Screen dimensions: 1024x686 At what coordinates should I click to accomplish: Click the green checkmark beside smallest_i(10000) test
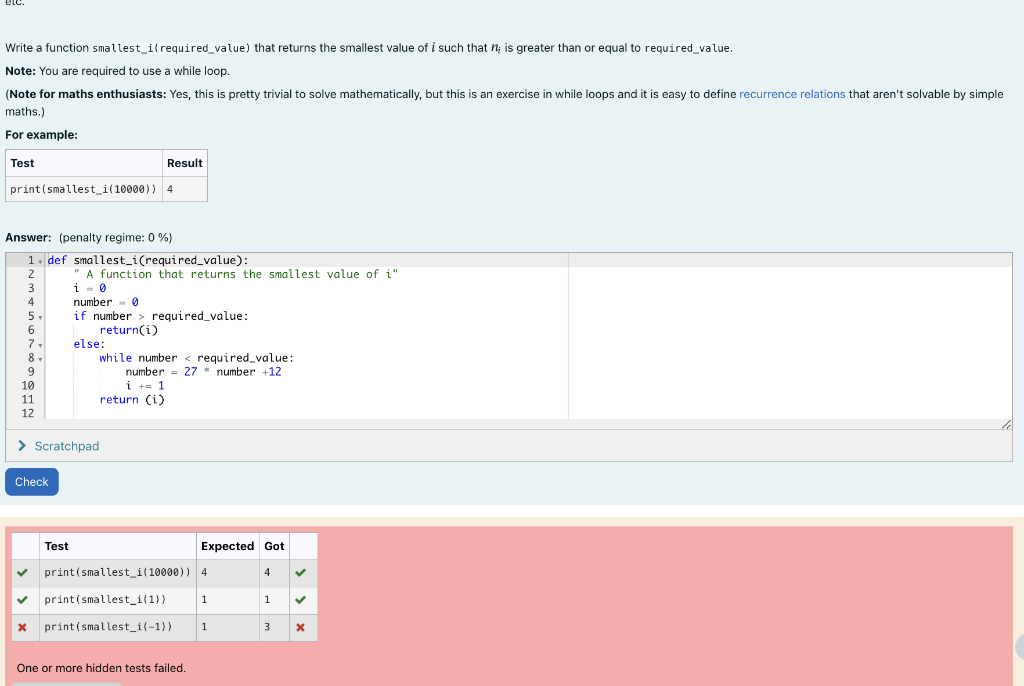click(x=25, y=572)
